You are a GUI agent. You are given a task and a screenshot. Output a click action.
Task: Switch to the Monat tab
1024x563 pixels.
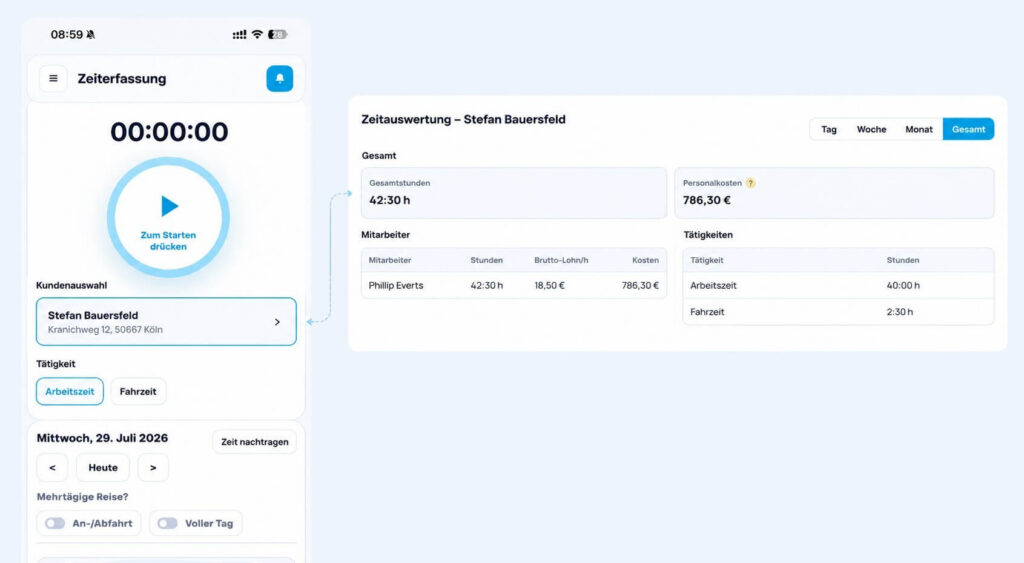tap(919, 129)
